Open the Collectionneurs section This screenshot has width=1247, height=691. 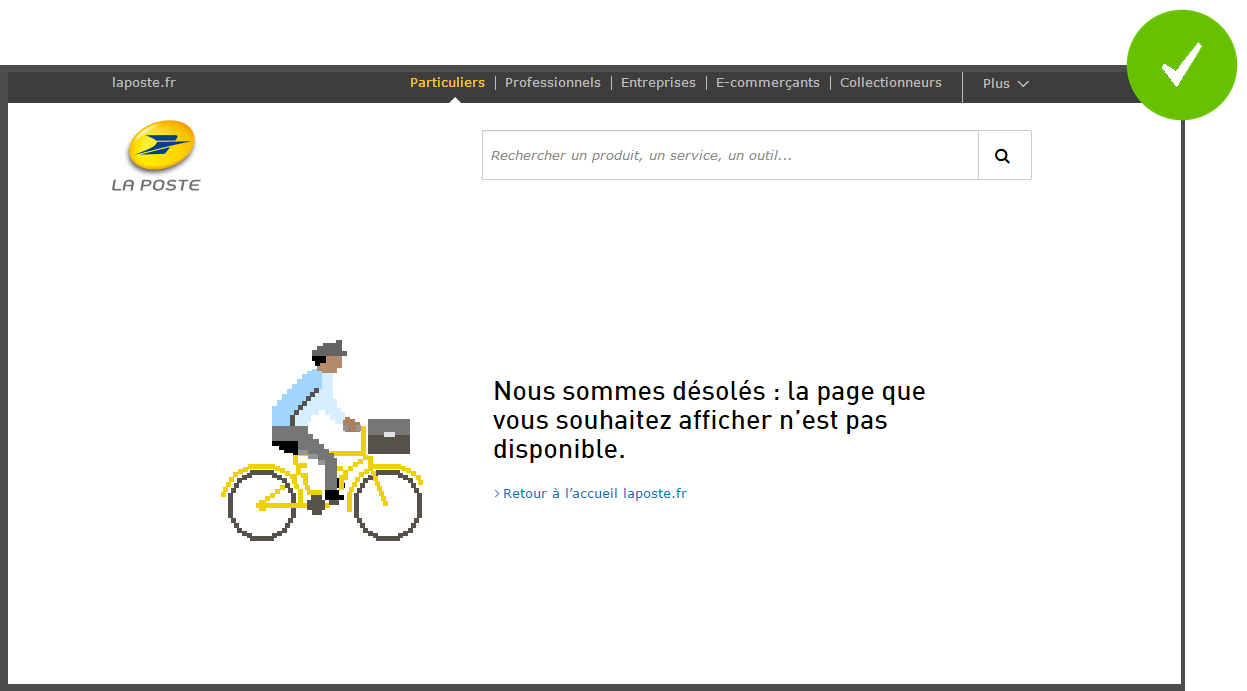point(890,83)
